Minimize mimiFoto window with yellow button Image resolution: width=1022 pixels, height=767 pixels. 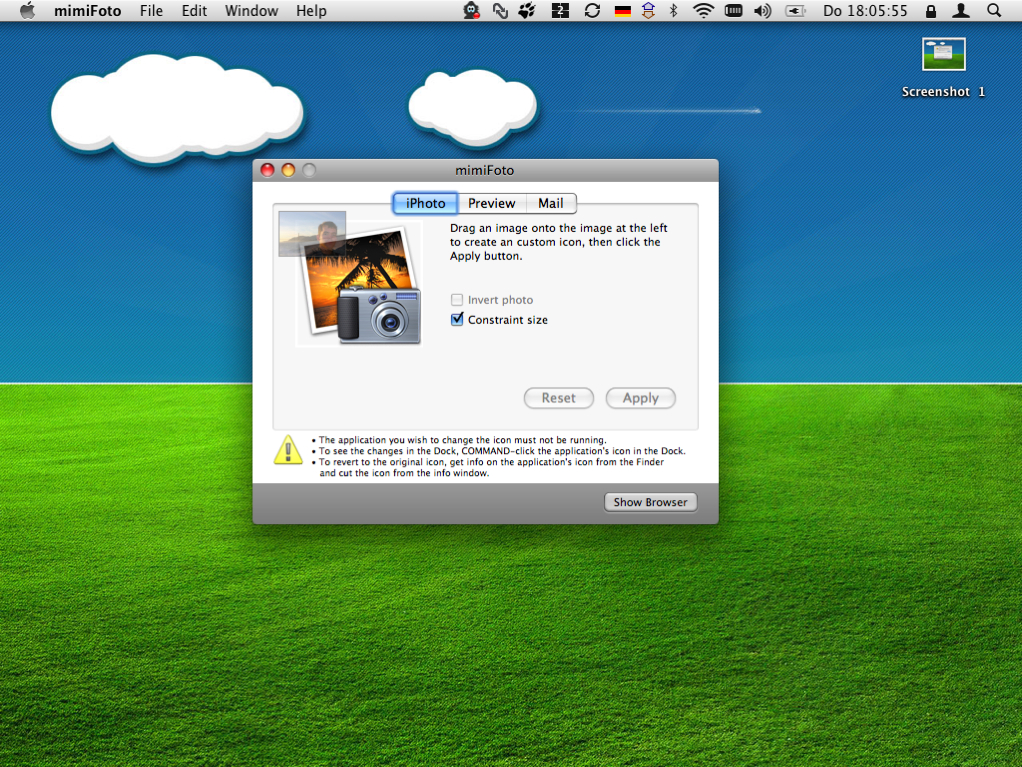click(288, 170)
